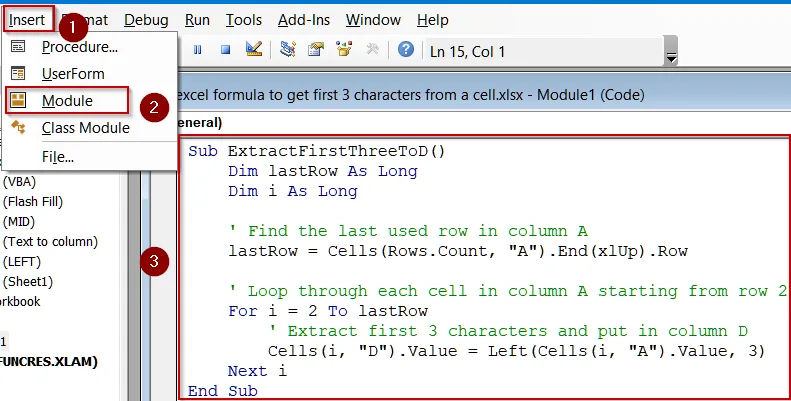
Task: Select the (Flash Fill) sheet in project tree
Action: coord(33,202)
